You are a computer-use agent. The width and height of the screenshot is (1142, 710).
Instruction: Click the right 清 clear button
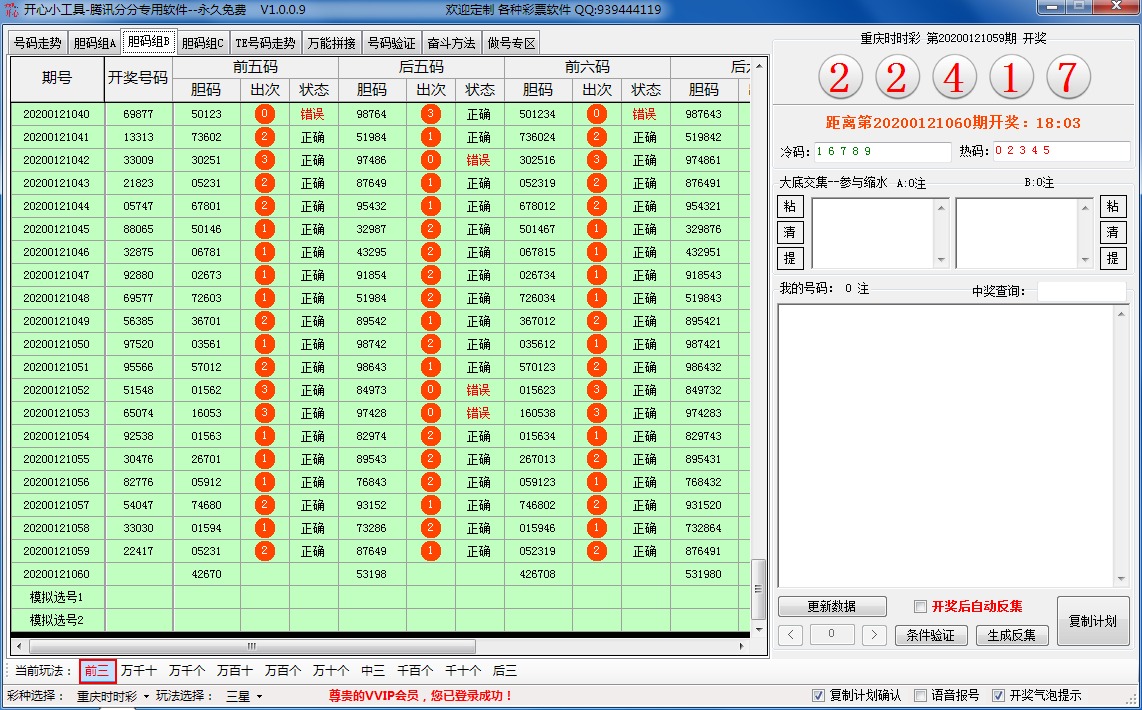click(x=1112, y=232)
